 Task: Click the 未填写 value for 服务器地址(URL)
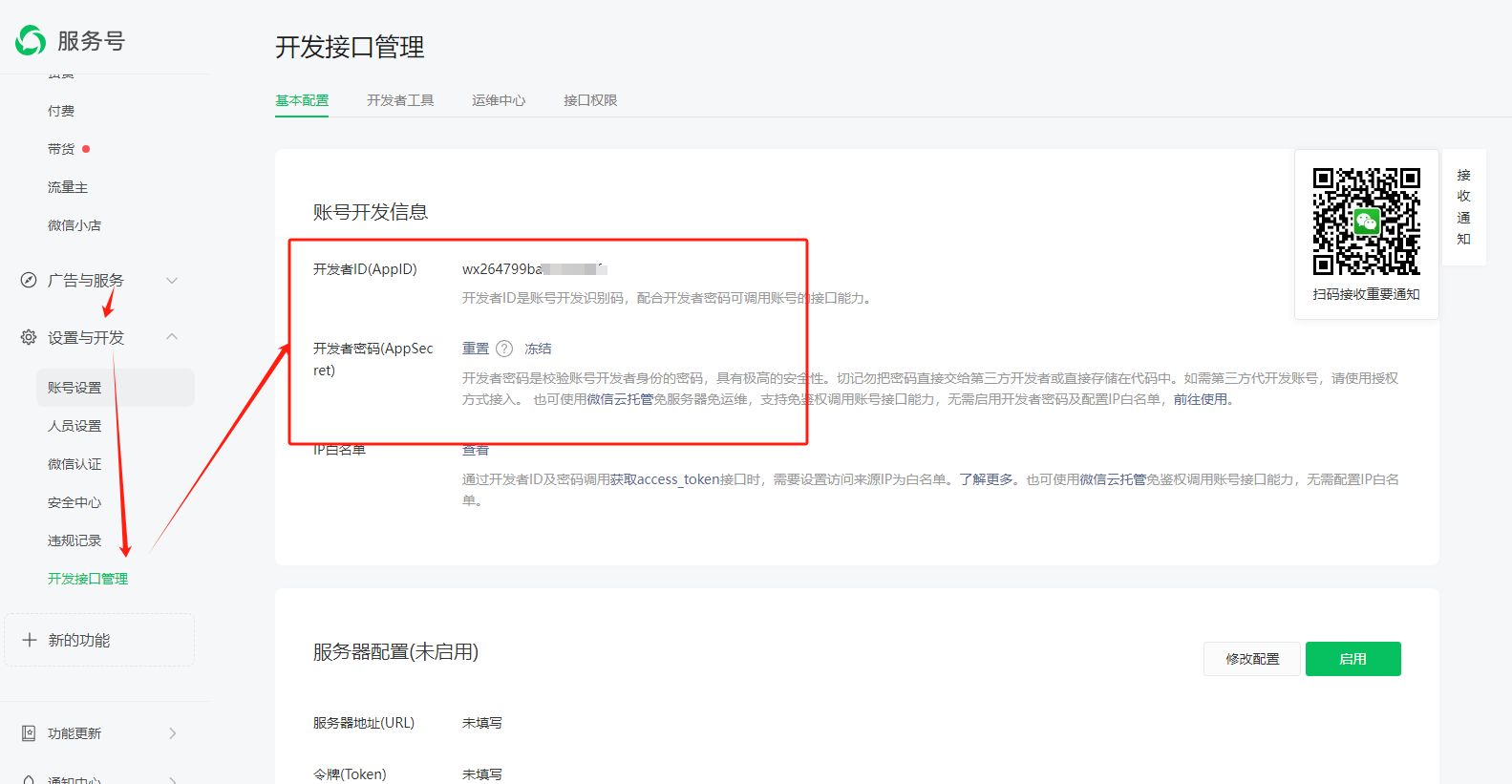482,723
